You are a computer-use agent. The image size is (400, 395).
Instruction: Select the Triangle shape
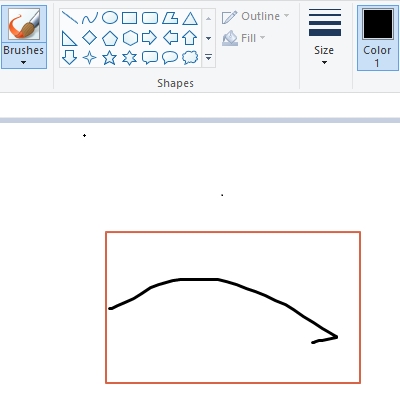[x=190, y=18]
